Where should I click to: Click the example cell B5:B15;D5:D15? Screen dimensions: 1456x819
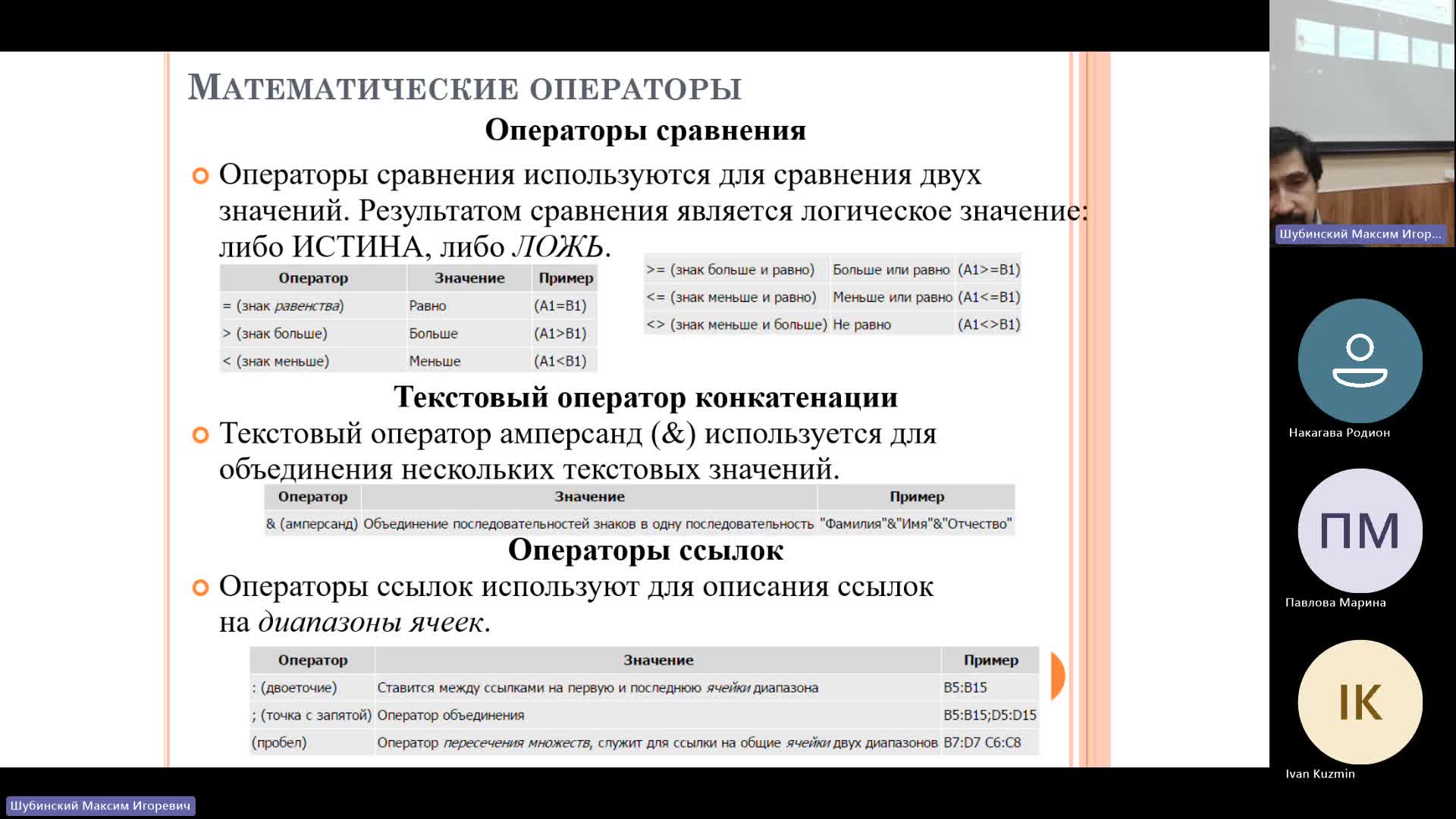point(990,714)
